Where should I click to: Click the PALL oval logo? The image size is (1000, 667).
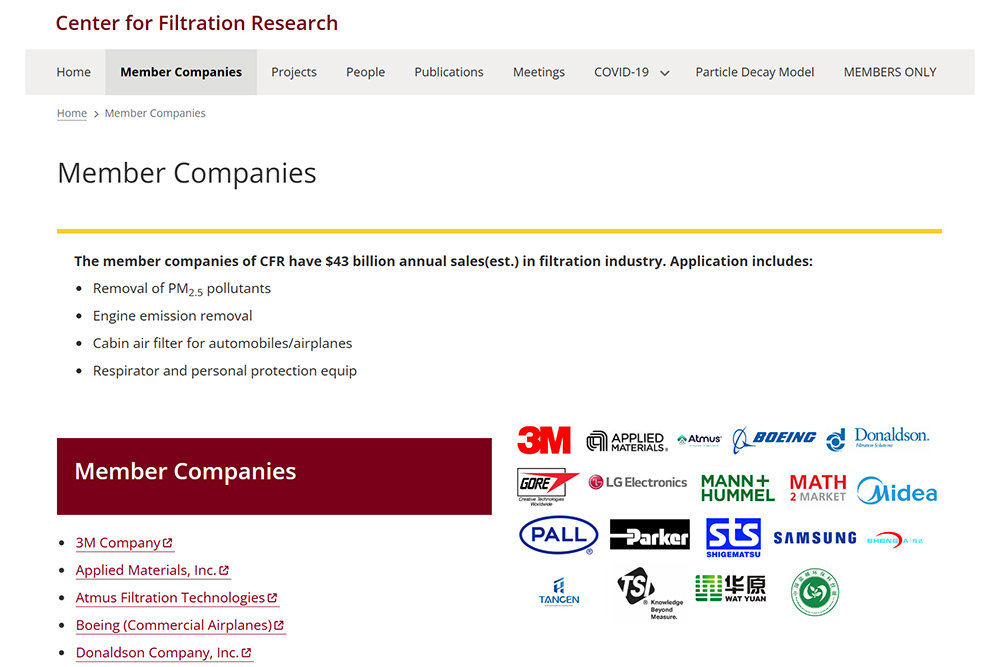(x=558, y=535)
